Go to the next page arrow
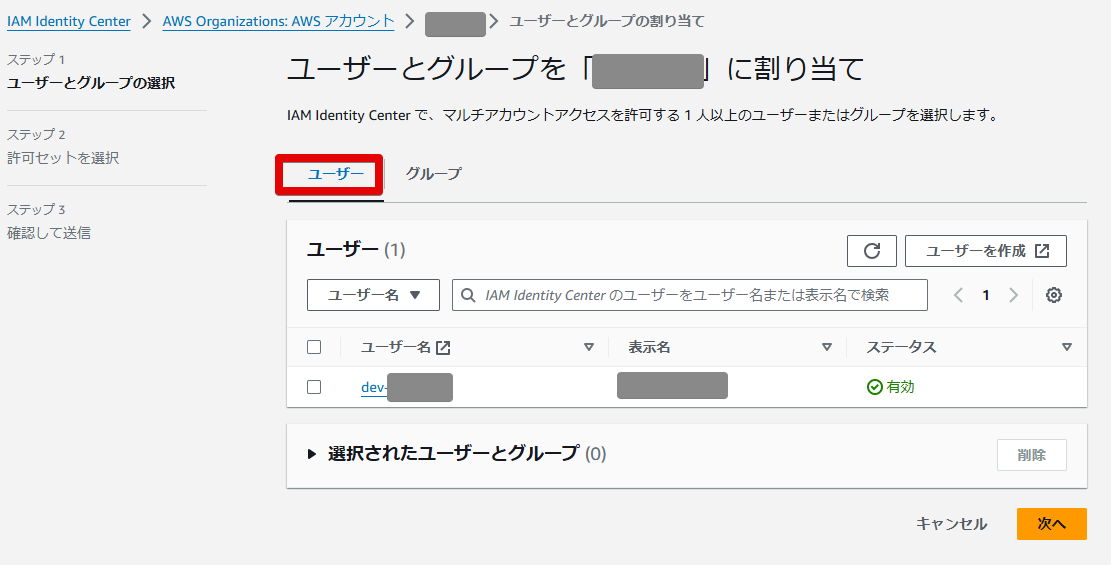Screen dimensions: 1111x565 (1013, 296)
